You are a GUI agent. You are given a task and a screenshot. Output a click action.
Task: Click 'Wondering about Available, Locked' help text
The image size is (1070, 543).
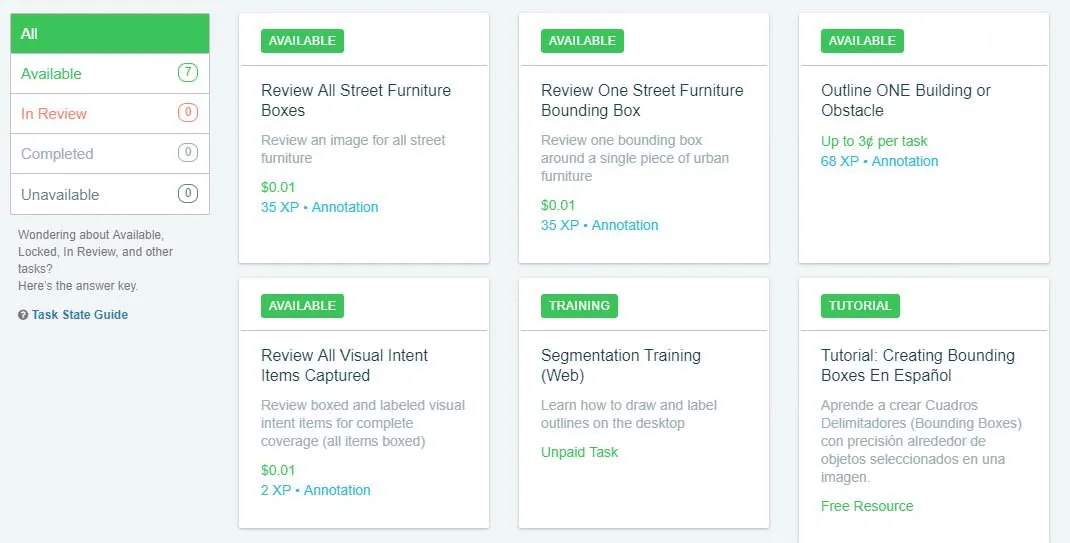[x=96, y=260]
